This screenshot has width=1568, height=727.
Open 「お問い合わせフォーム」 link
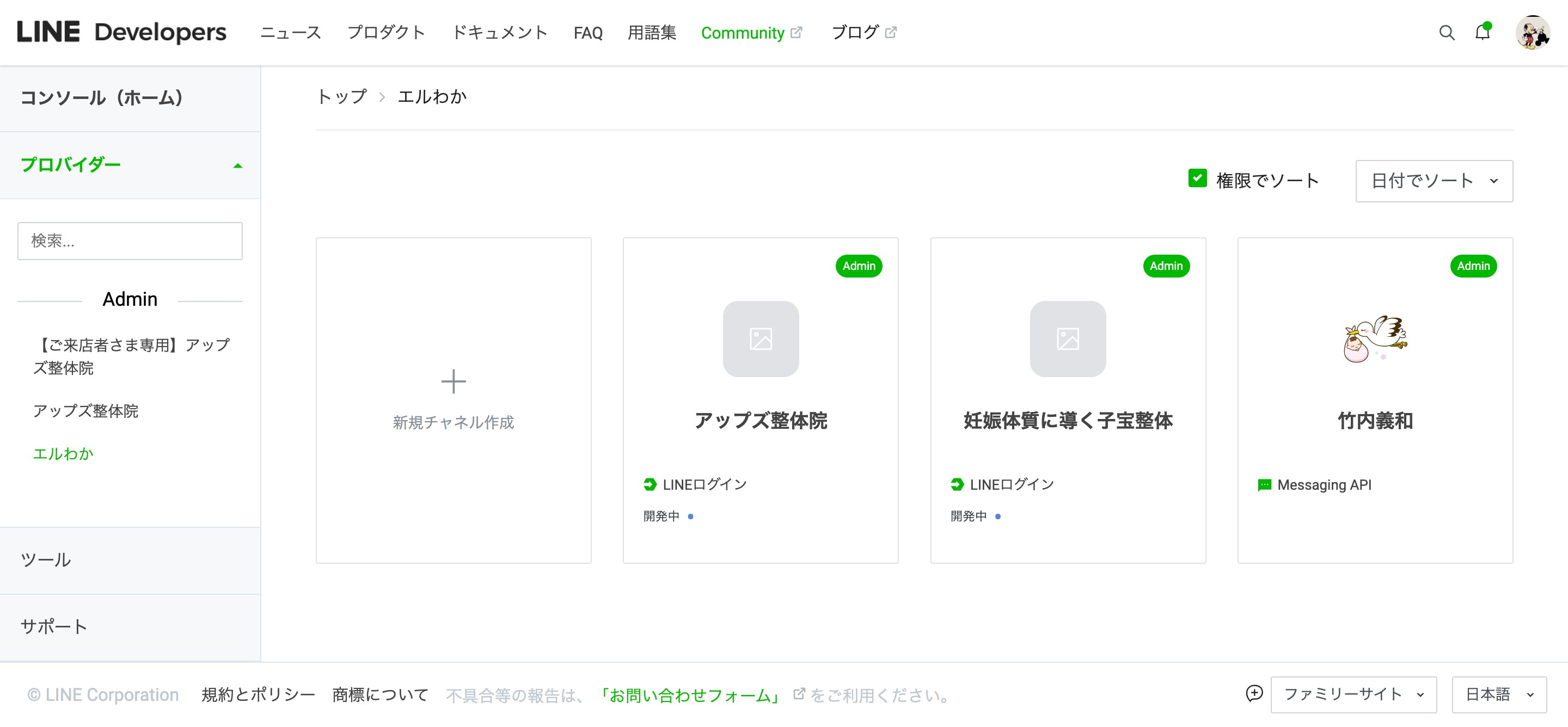coord(690,695)
